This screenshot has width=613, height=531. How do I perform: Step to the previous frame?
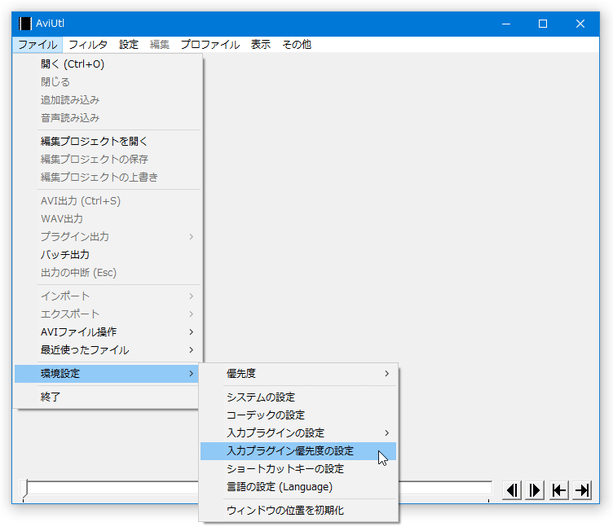click(512, 490)
